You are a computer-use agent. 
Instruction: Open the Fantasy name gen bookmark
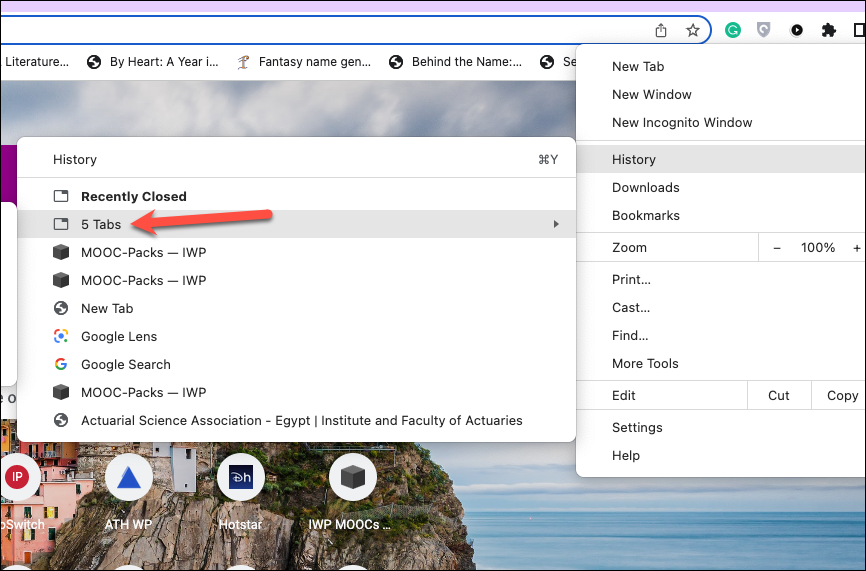pyautogui.click(x=304, y=62)
